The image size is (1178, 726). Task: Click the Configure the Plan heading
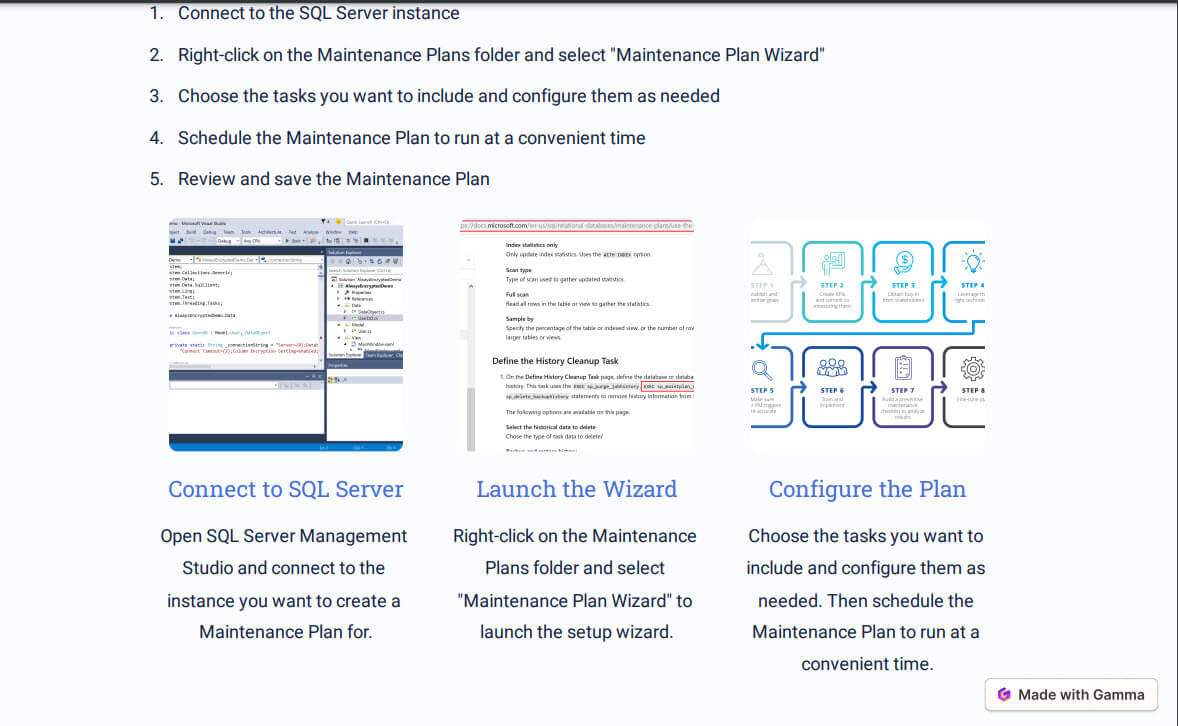click(x=867, y=489)
